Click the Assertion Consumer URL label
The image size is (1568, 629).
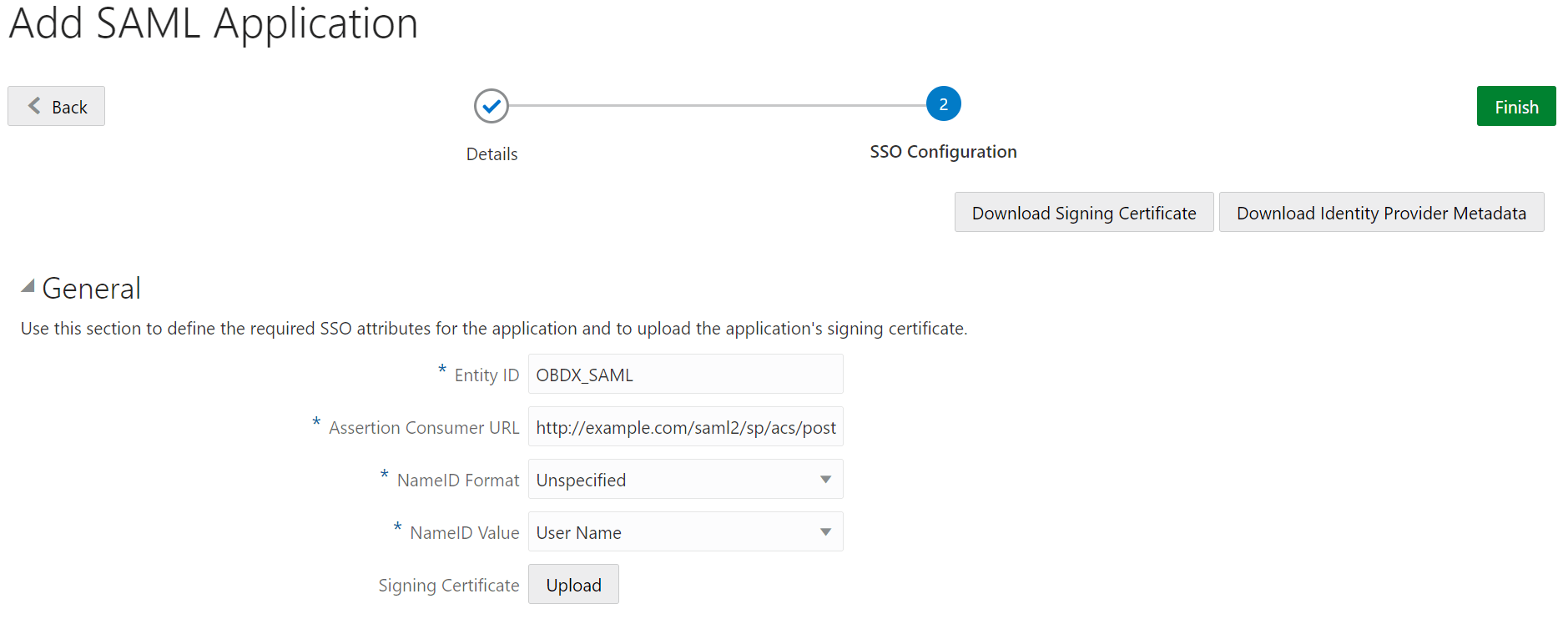(424, 428)
